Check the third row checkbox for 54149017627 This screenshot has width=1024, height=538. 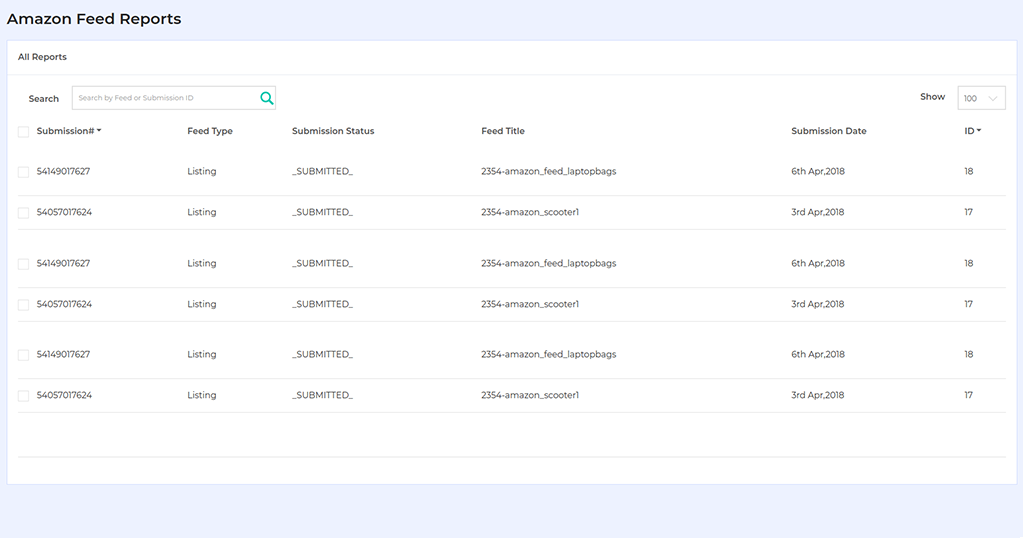(24, 264)
